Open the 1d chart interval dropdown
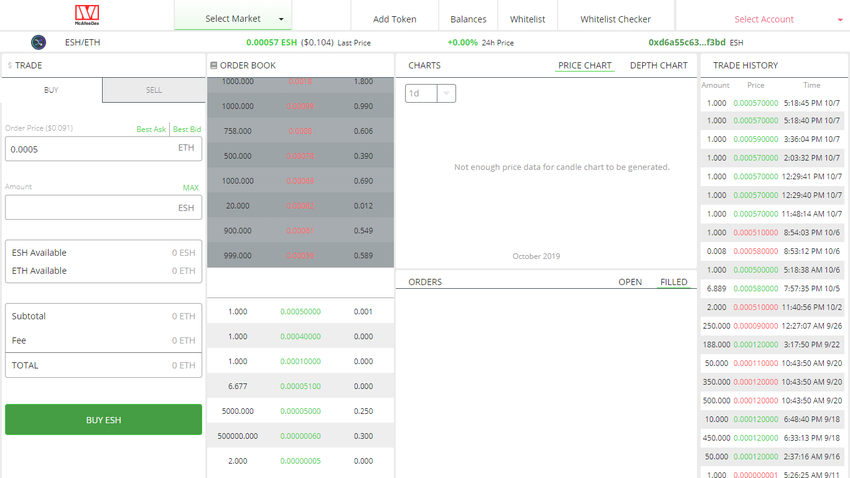The image size is (850, 478). click(x=430, y=93)
